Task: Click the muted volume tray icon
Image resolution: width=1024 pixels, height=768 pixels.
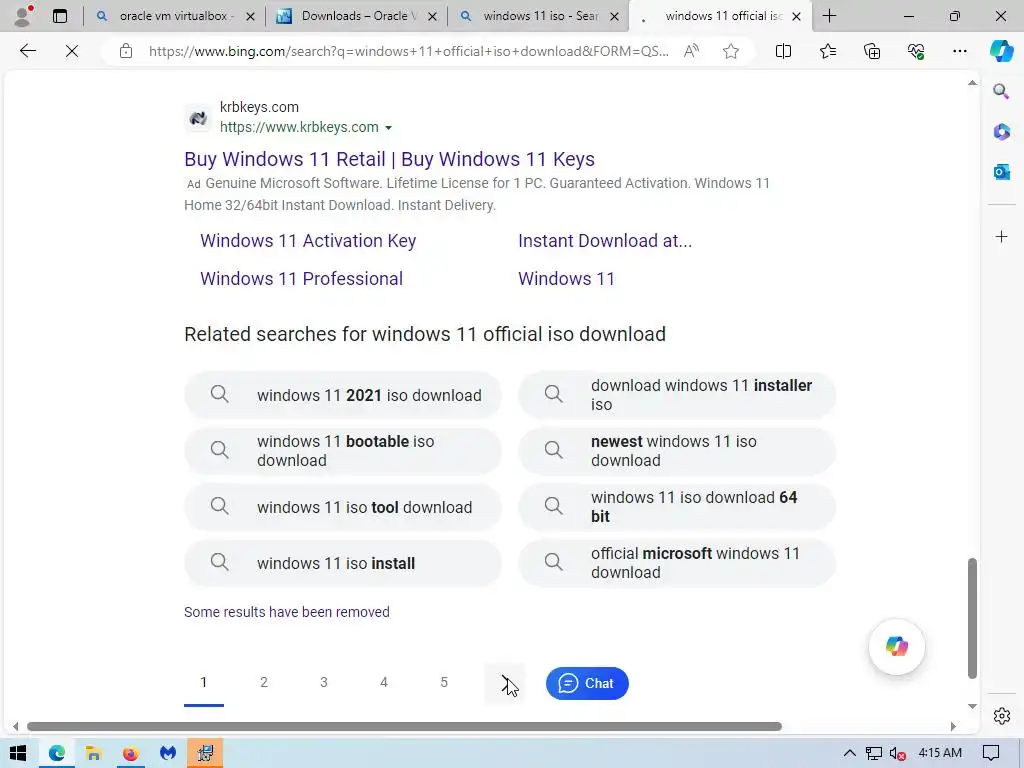Action: [898, 754]
